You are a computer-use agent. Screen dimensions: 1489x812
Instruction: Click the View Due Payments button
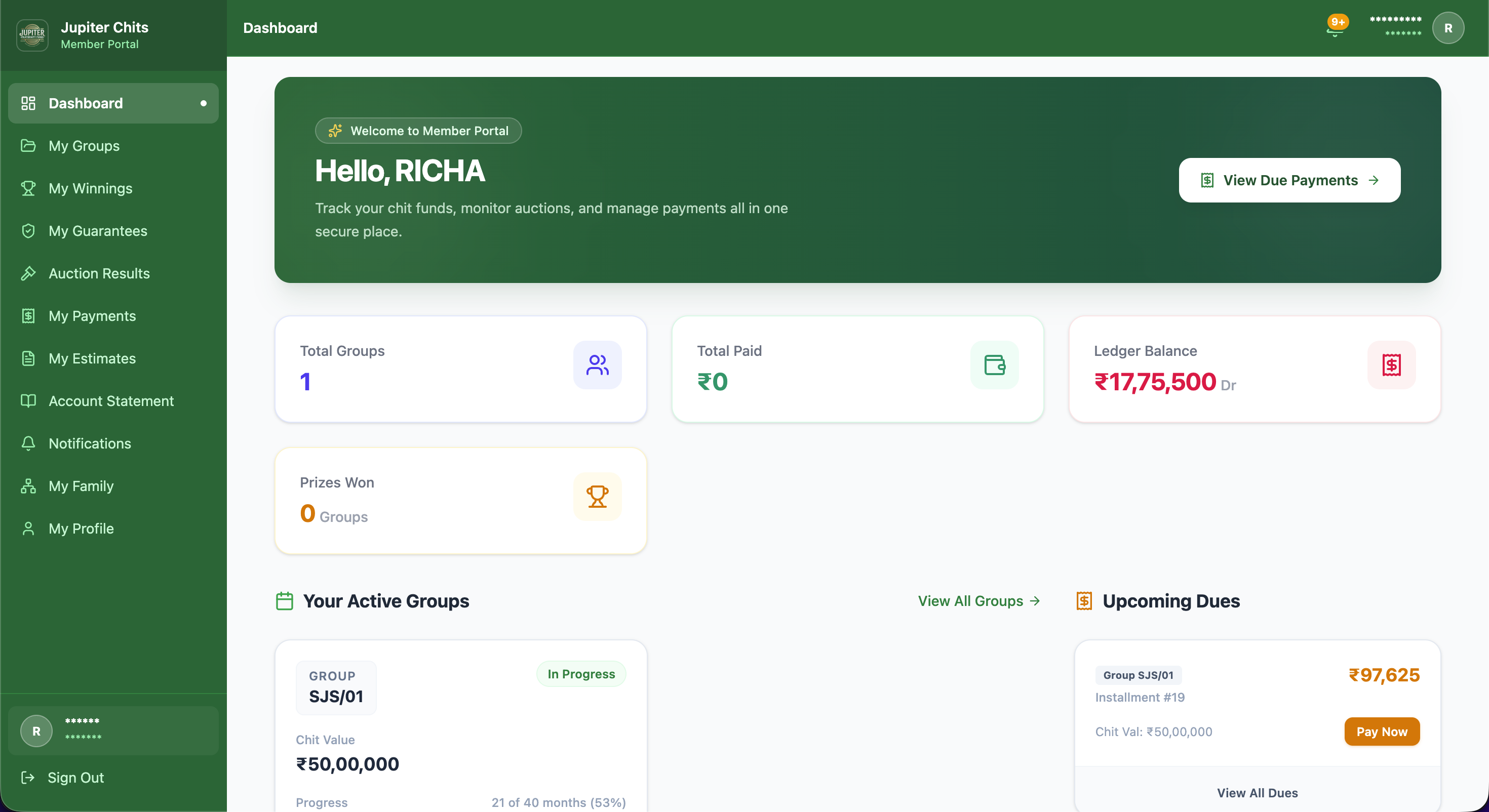pos(1289,180)
